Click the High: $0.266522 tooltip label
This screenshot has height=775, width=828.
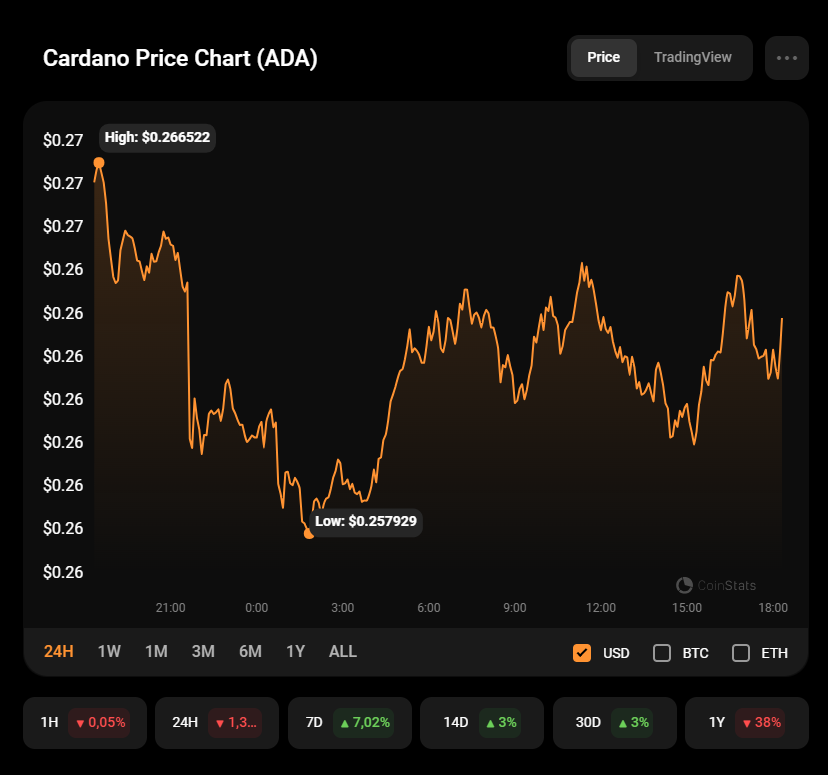coord(157,138)
